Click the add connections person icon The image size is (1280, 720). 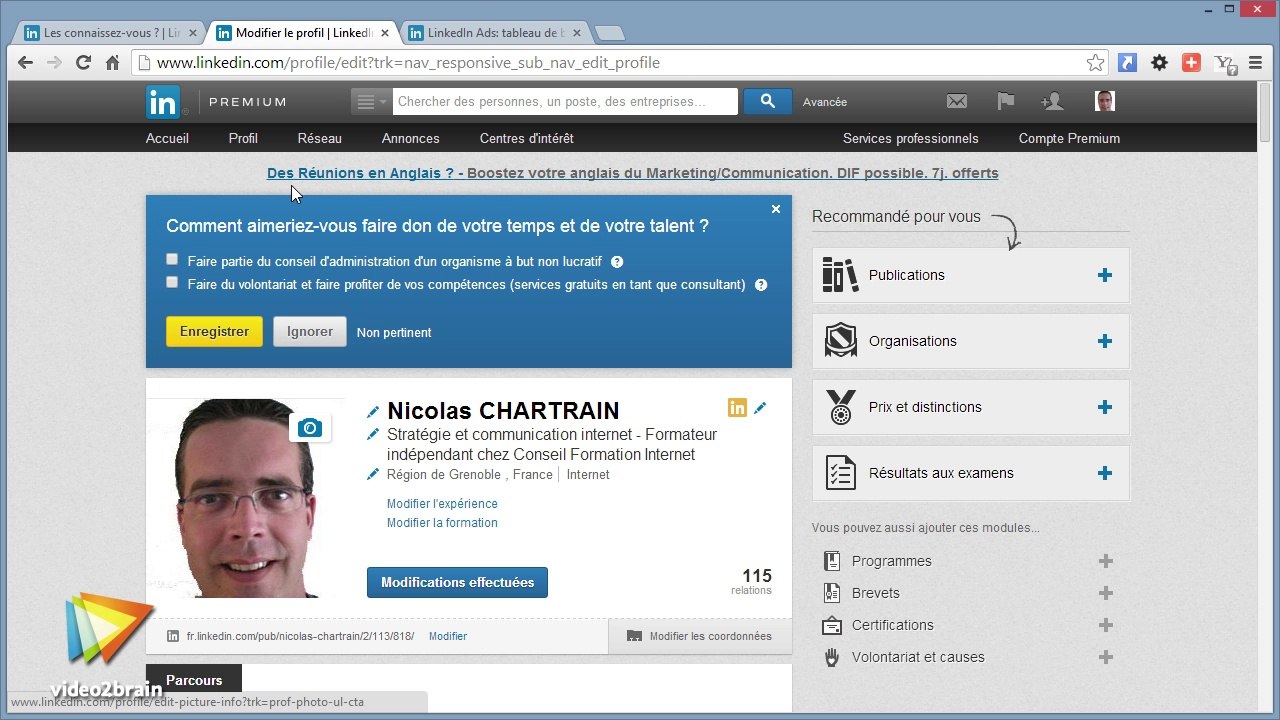(x=1052, y=101)
